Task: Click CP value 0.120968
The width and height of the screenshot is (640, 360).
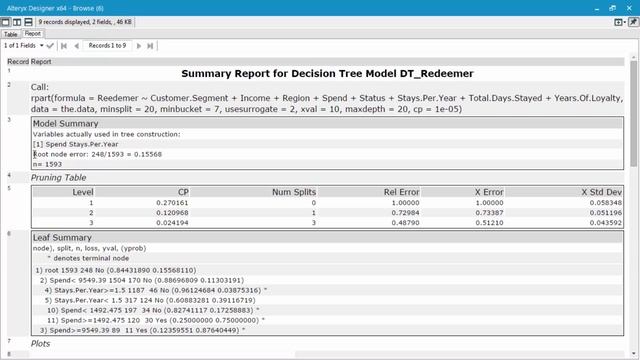Action: coord(172,213)
